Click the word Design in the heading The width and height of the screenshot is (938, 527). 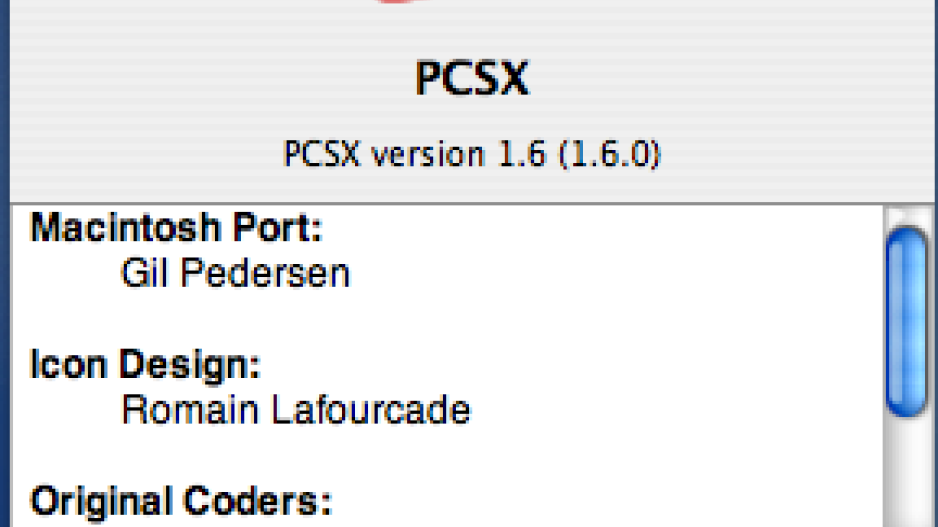pyautogui.click(x=190, y=364)
